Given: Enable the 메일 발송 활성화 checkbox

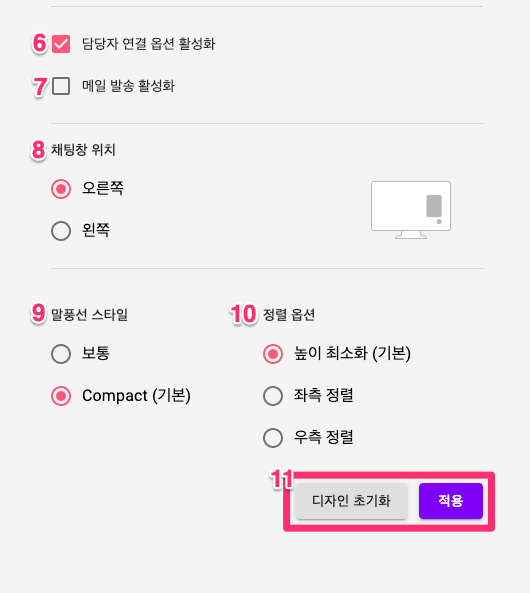Looking at the screenshot, I should (61, 86).
